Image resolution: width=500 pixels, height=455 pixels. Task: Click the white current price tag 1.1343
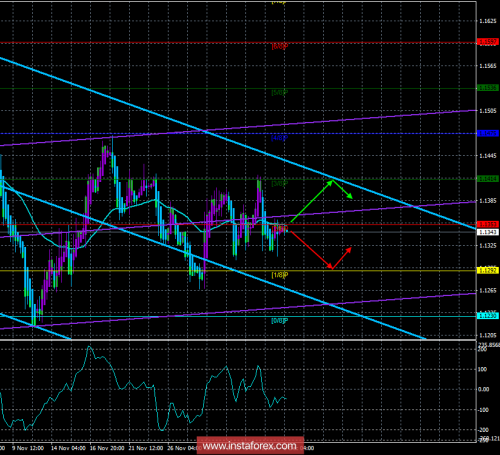point(488,232)
